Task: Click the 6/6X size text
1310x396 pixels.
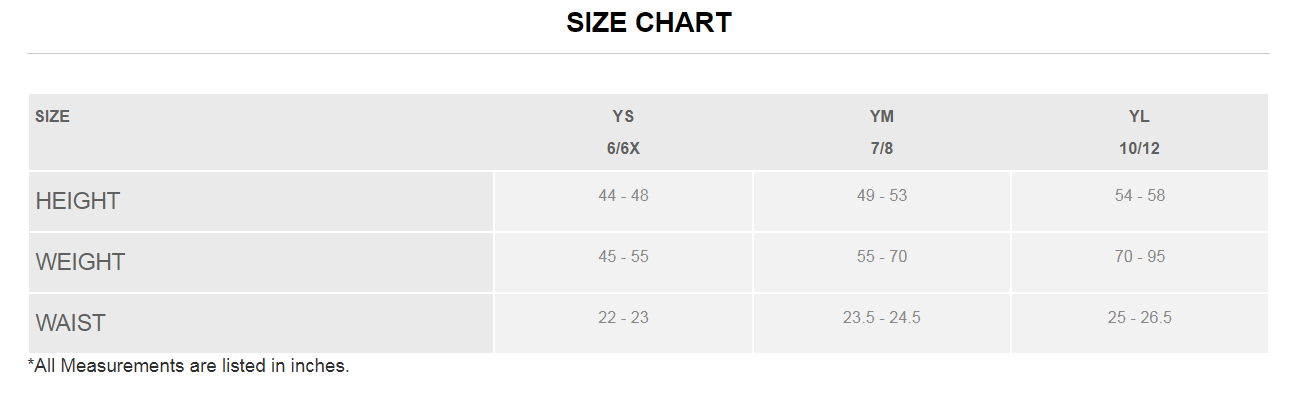Action: (x=623, y=148)
